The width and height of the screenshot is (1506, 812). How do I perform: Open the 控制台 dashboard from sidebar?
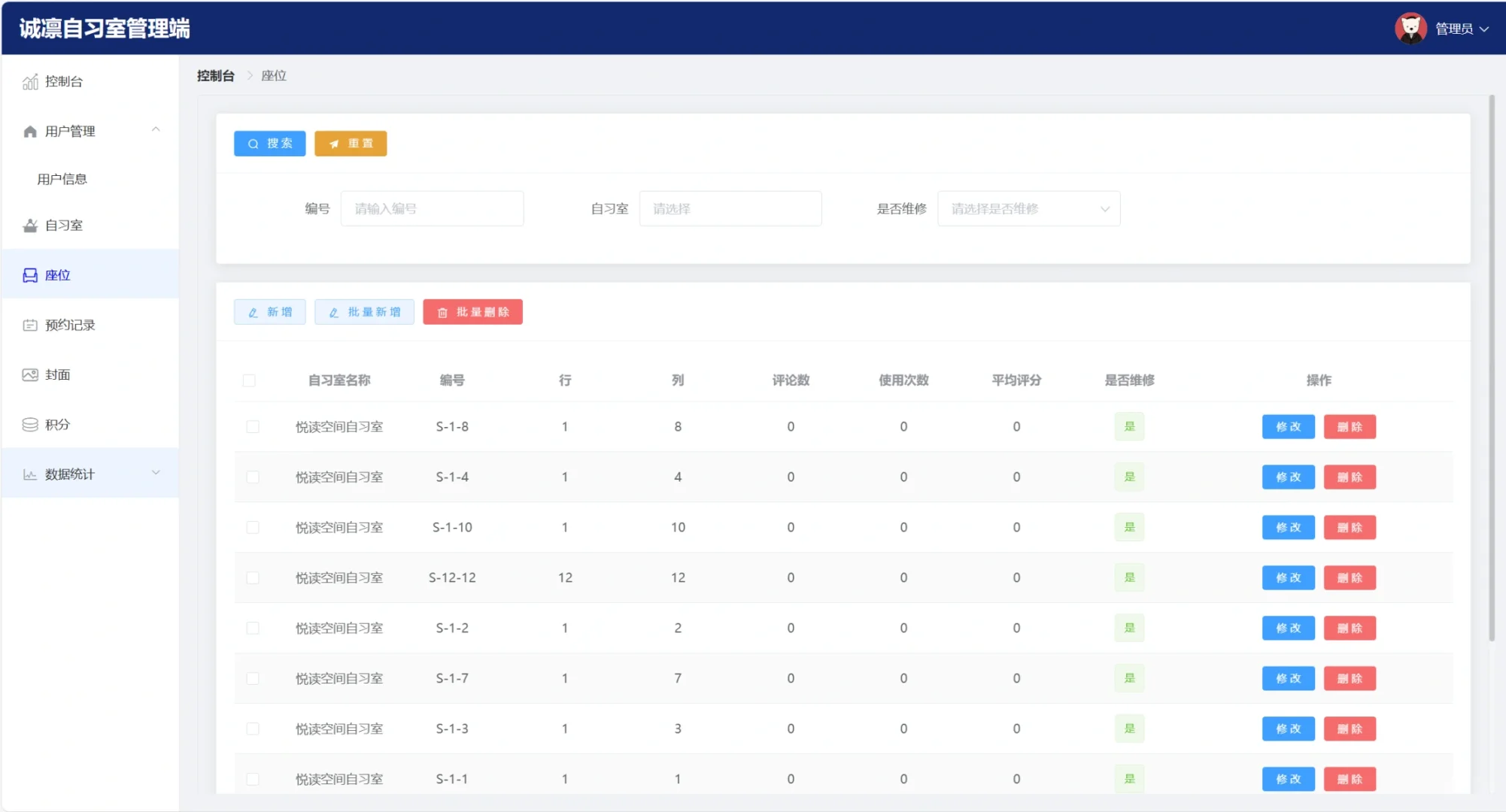click(64, 80)
